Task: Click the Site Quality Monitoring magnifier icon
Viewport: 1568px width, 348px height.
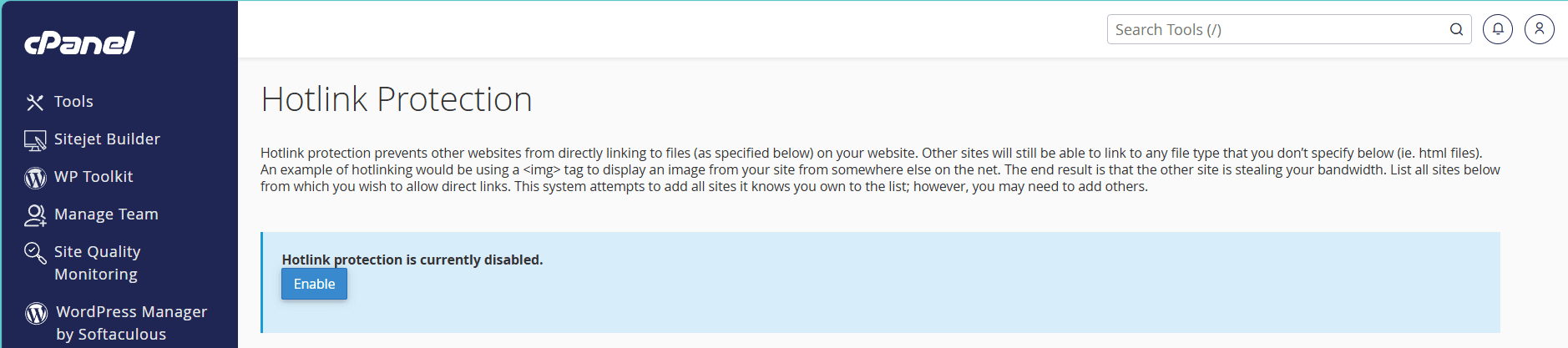Action: pyautogui.click(x=35, y=253)
